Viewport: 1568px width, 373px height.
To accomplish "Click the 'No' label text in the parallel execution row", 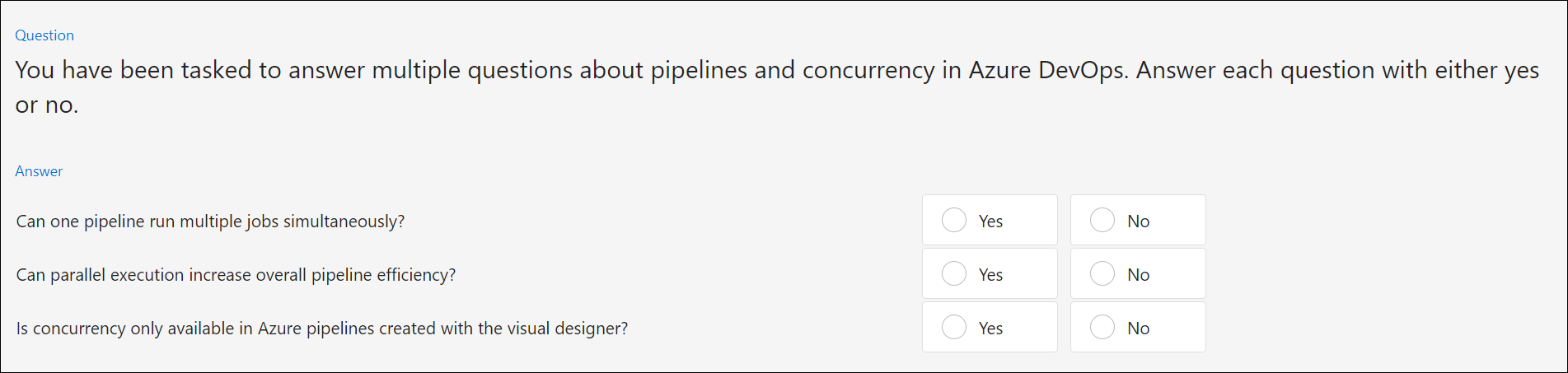I will (x=1138, y=275).
